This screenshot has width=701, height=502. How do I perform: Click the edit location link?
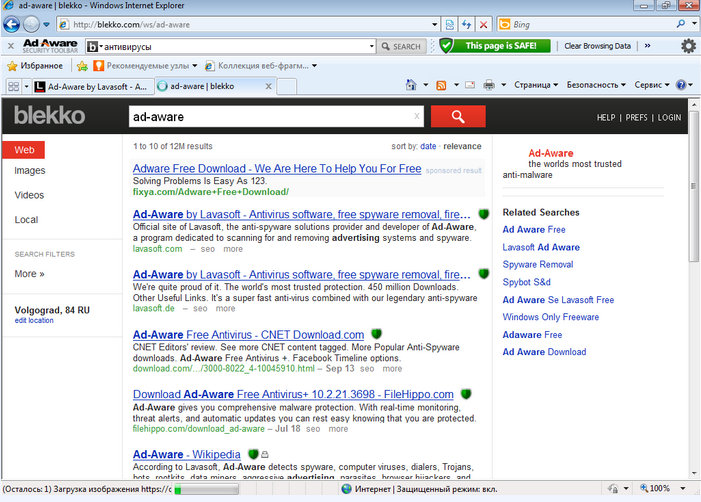tap(34, 321)
